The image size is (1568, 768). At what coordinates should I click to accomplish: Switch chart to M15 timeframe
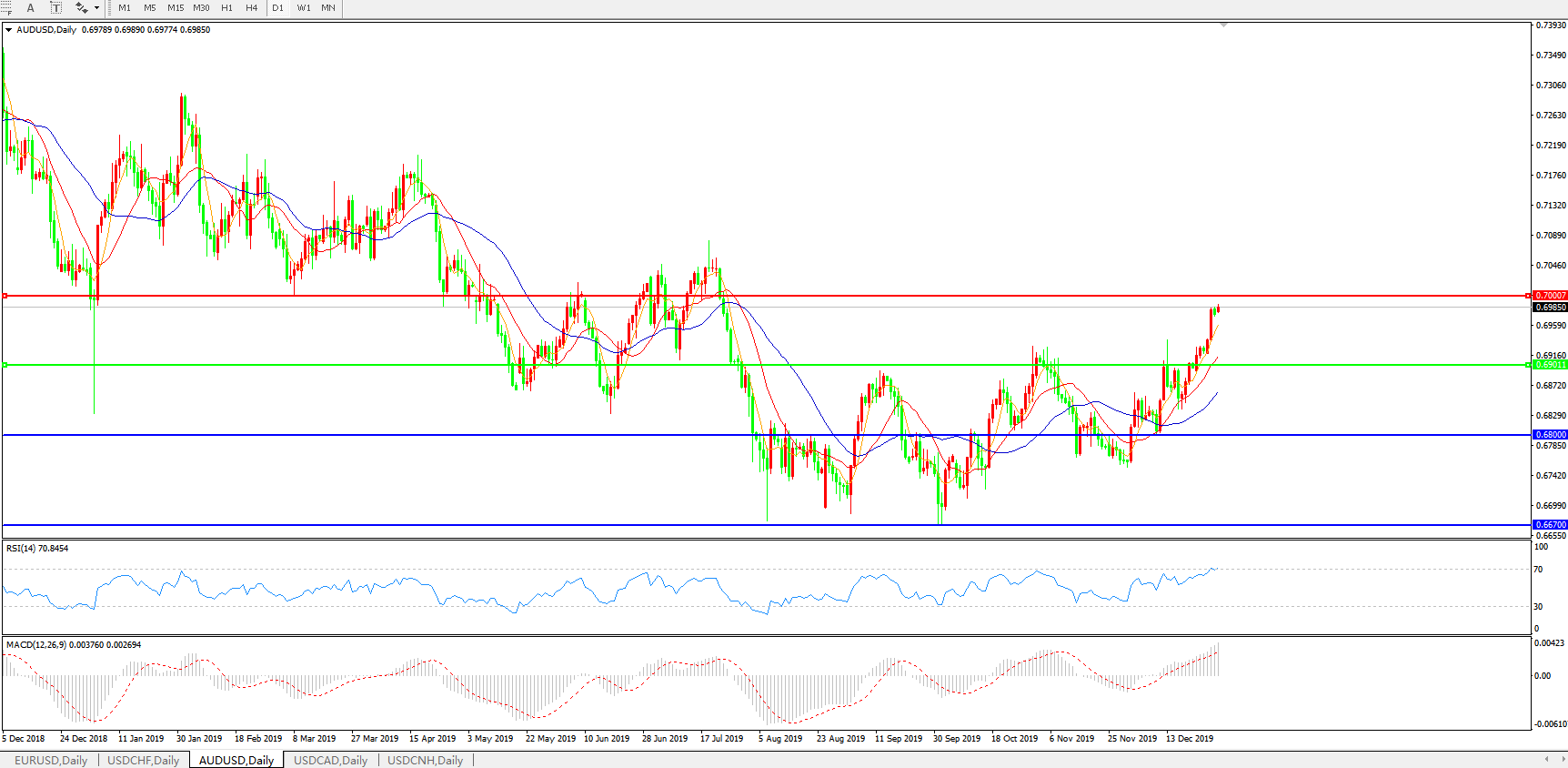[x=176, y=8]
